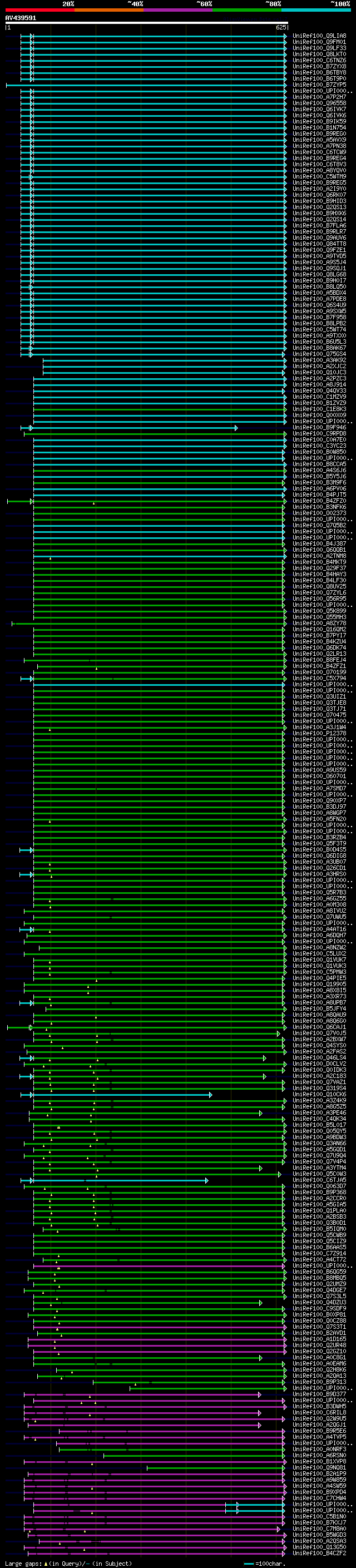356x1568 pixels.
Task: Select label UniRef100_Q90XP7
Action: click(319, 800)
